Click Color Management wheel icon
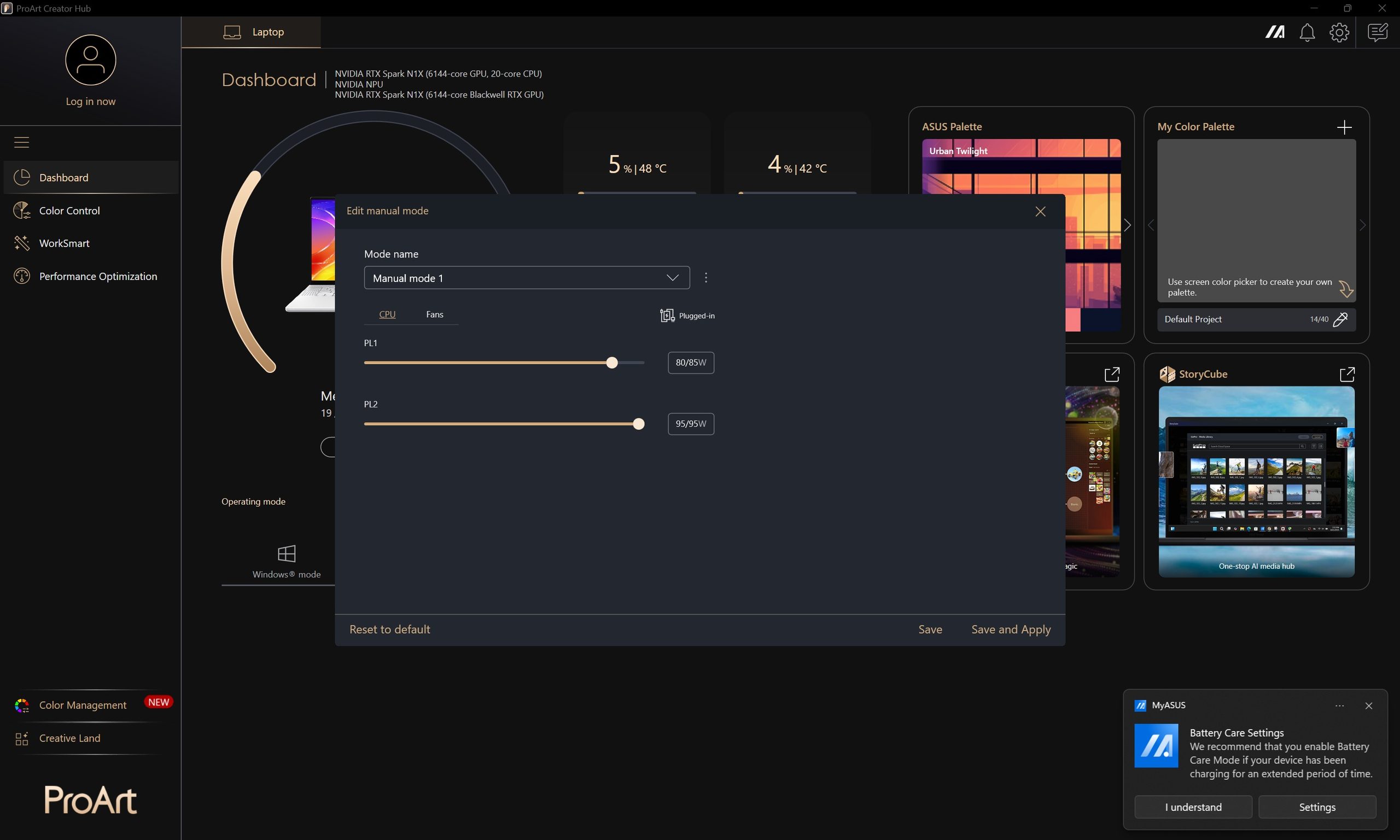 pos(21,705)
